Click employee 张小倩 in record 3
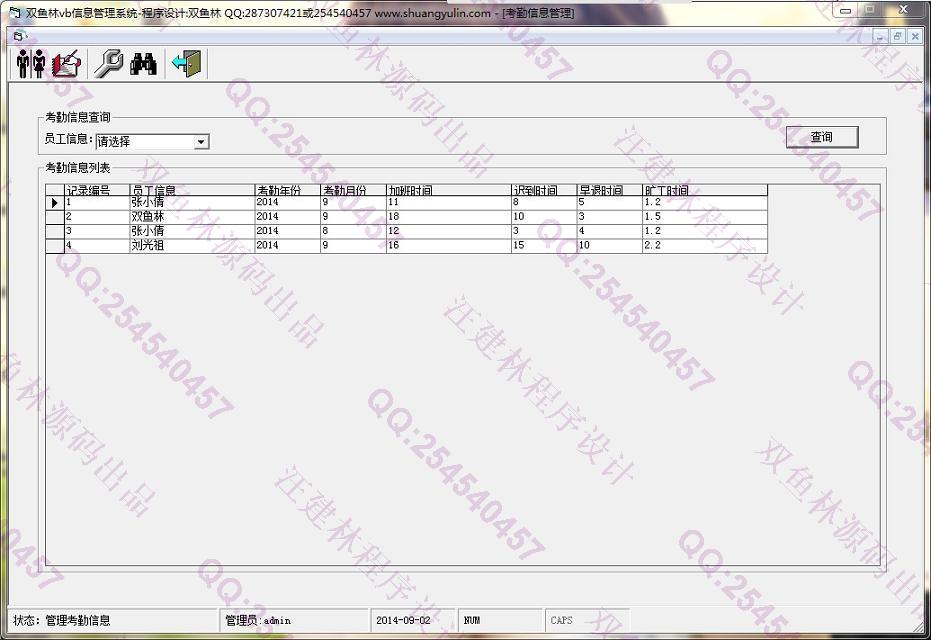The image size is (931, 640). 192,232
